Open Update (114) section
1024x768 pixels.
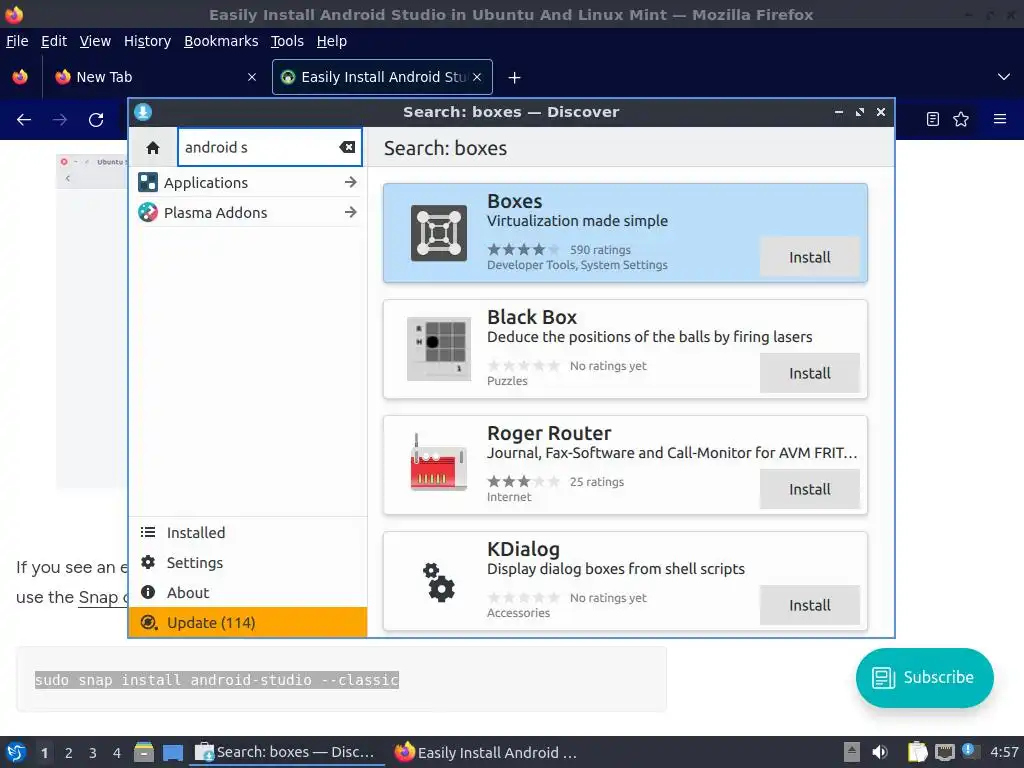pyautogui.click(x=248, y=622)
